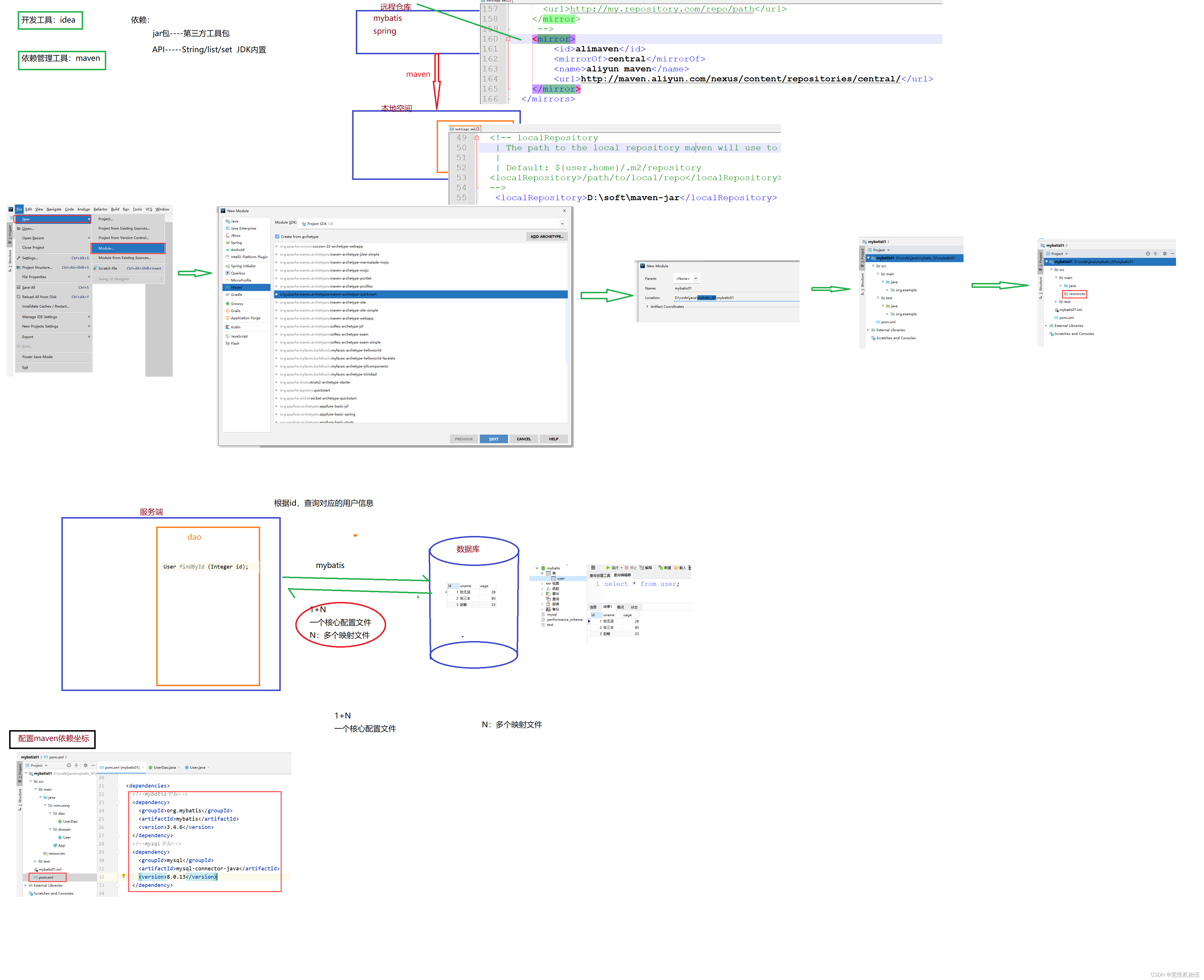Open the Module SDK dropdown
This screenshot has width=1204, height=980.
click(x=562, y=224)
